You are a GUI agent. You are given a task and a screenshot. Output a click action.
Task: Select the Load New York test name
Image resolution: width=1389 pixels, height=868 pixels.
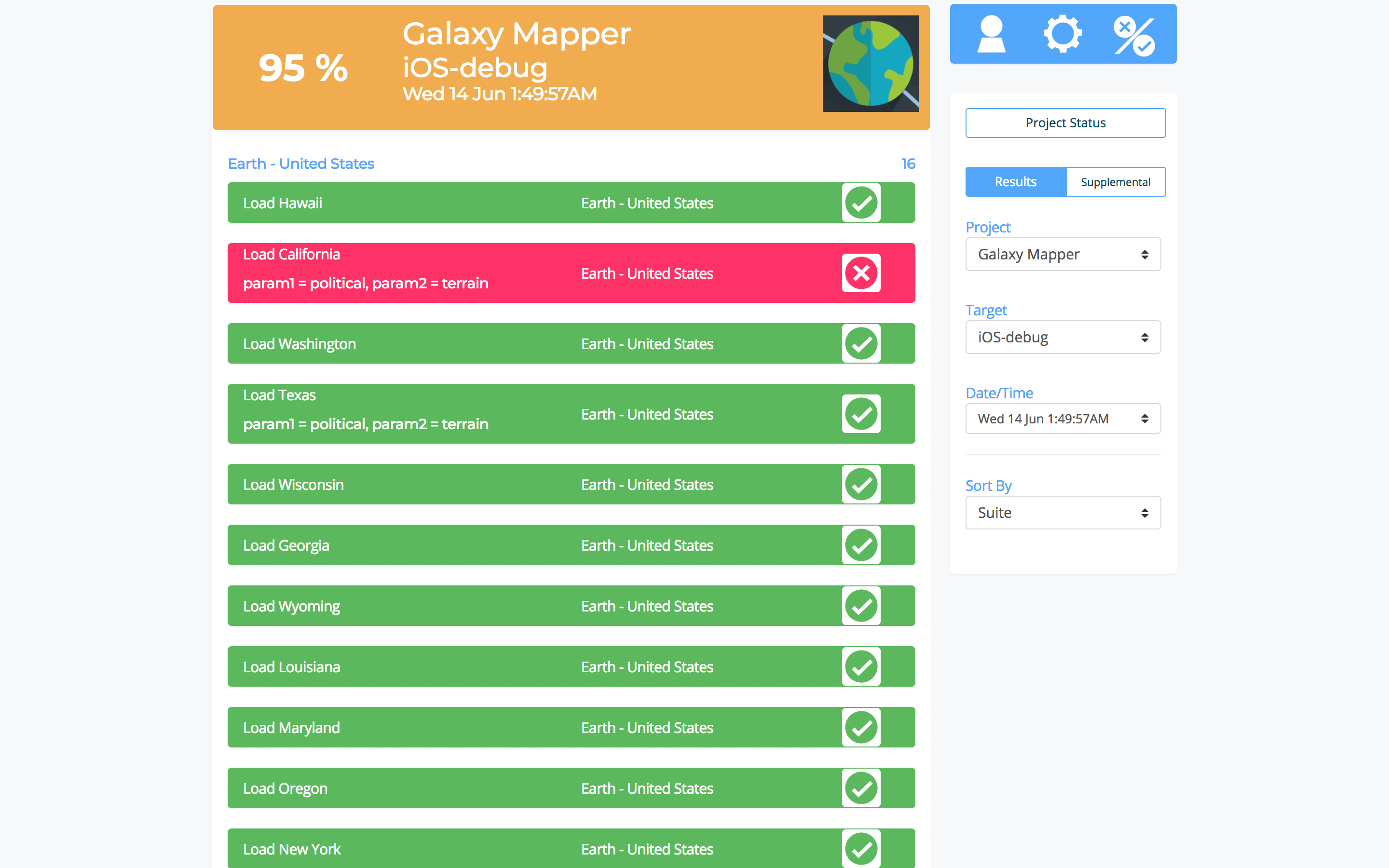coord(292,849)
